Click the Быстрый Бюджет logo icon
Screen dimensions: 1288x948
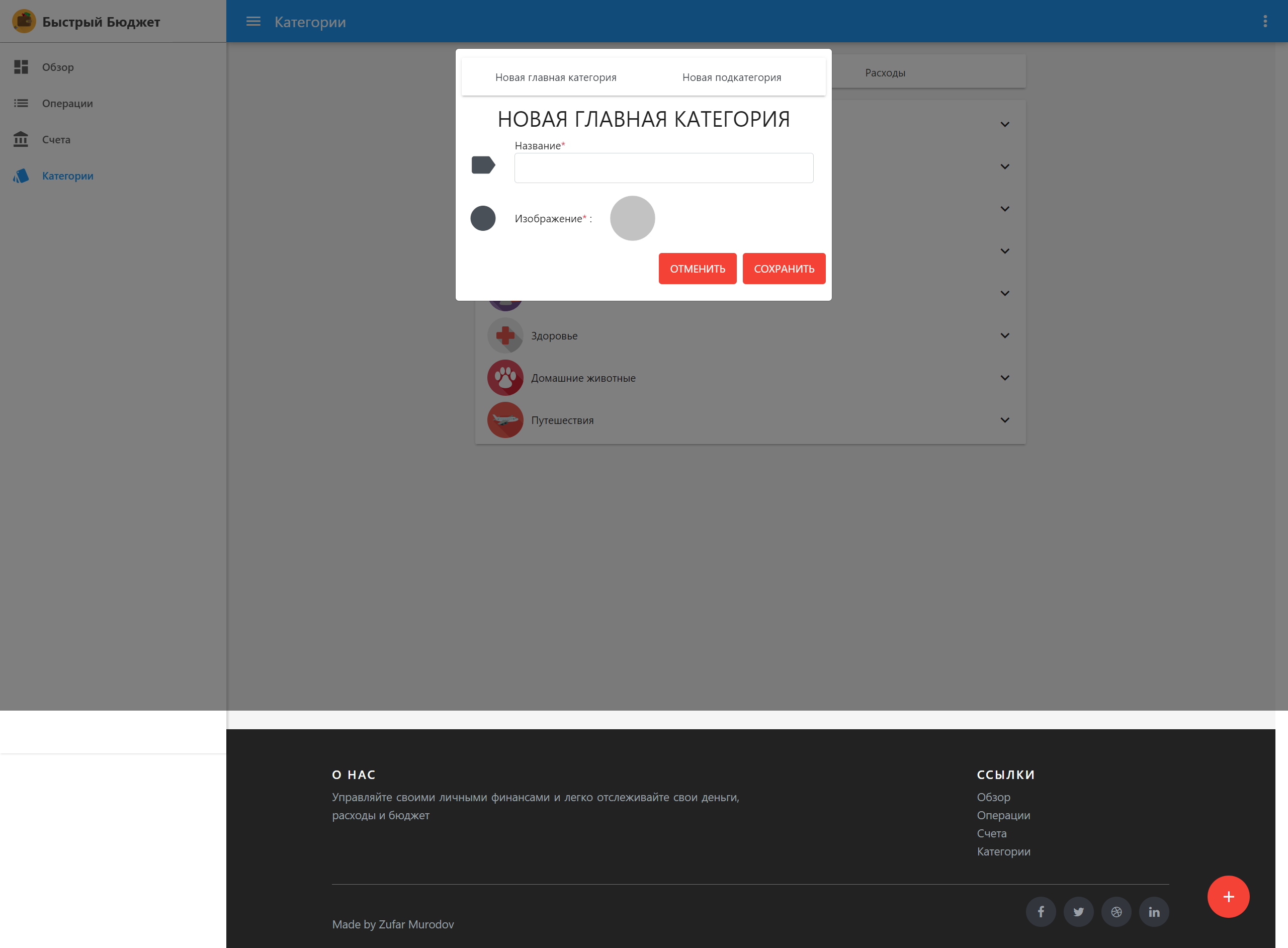pos(24,21)
